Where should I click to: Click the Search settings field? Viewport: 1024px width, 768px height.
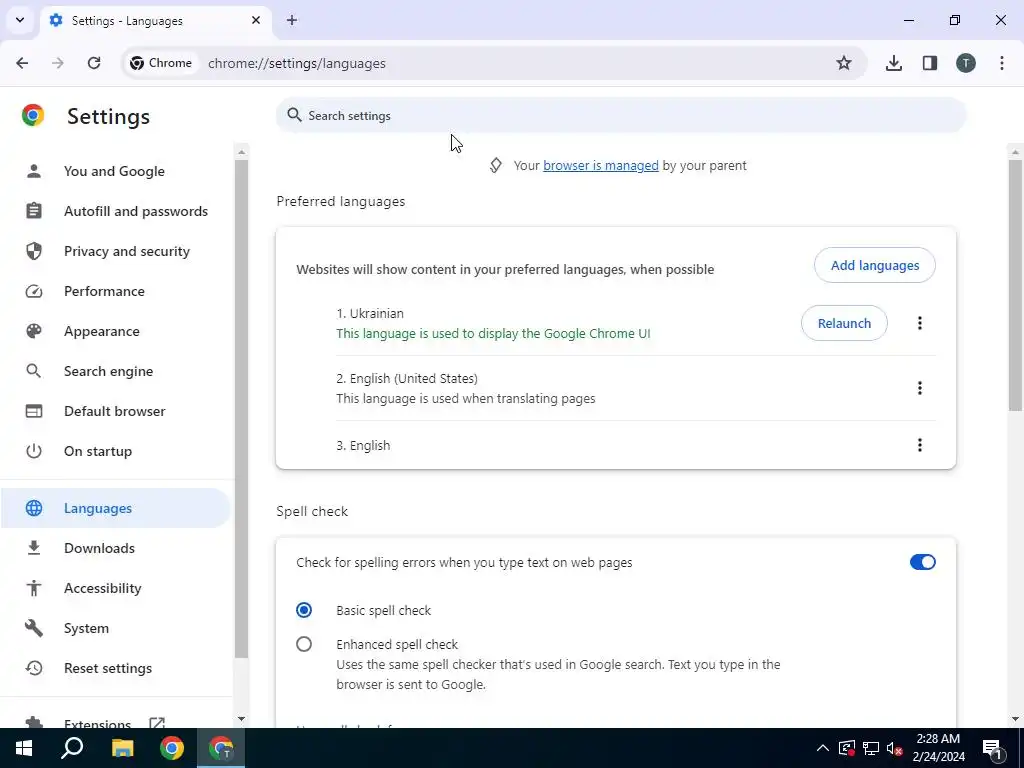(620, 115)
